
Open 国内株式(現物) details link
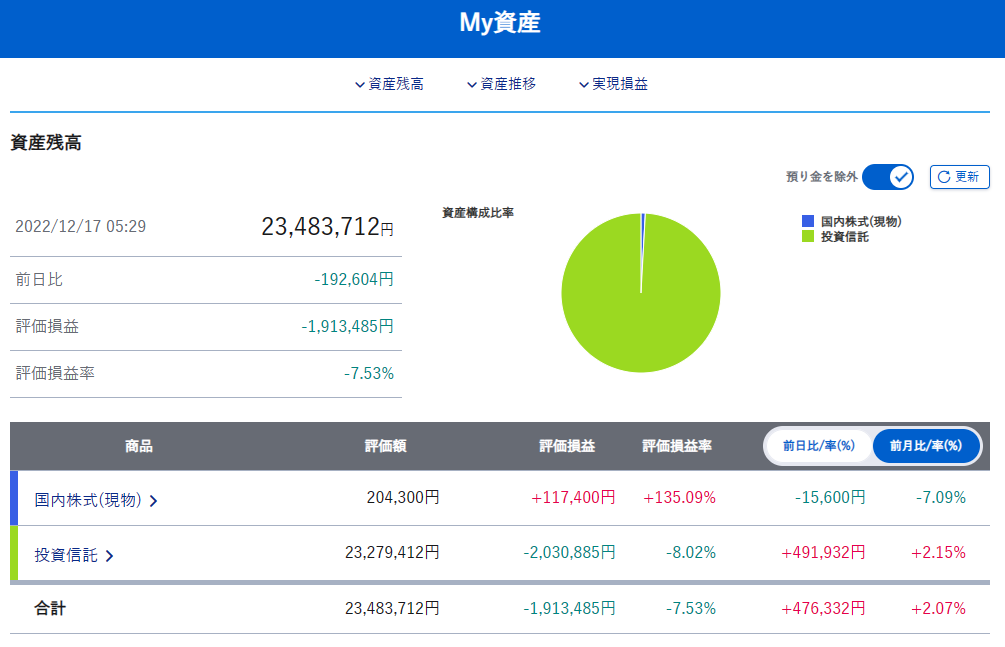96,500
